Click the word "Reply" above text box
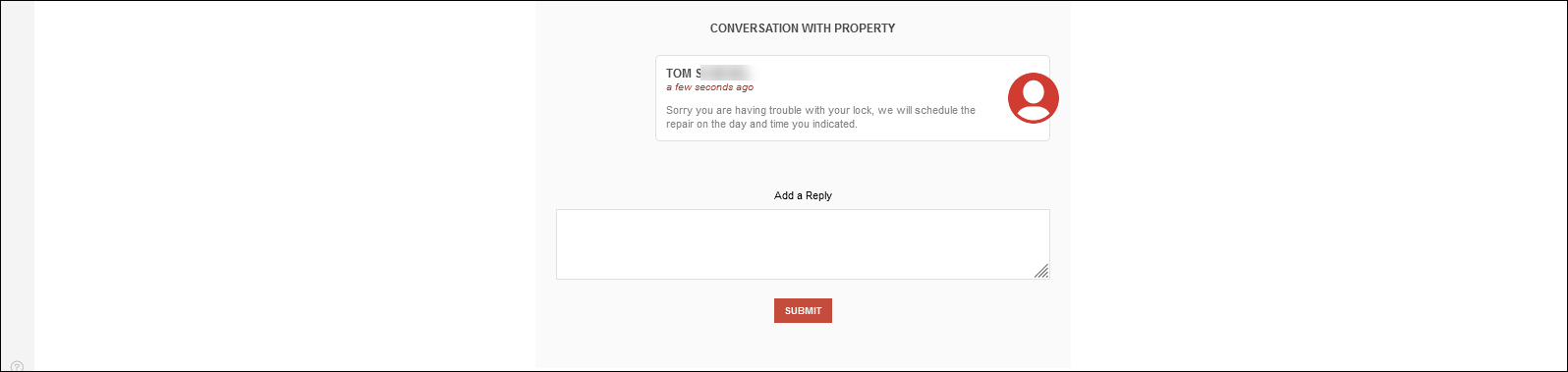 pos(818,195)
